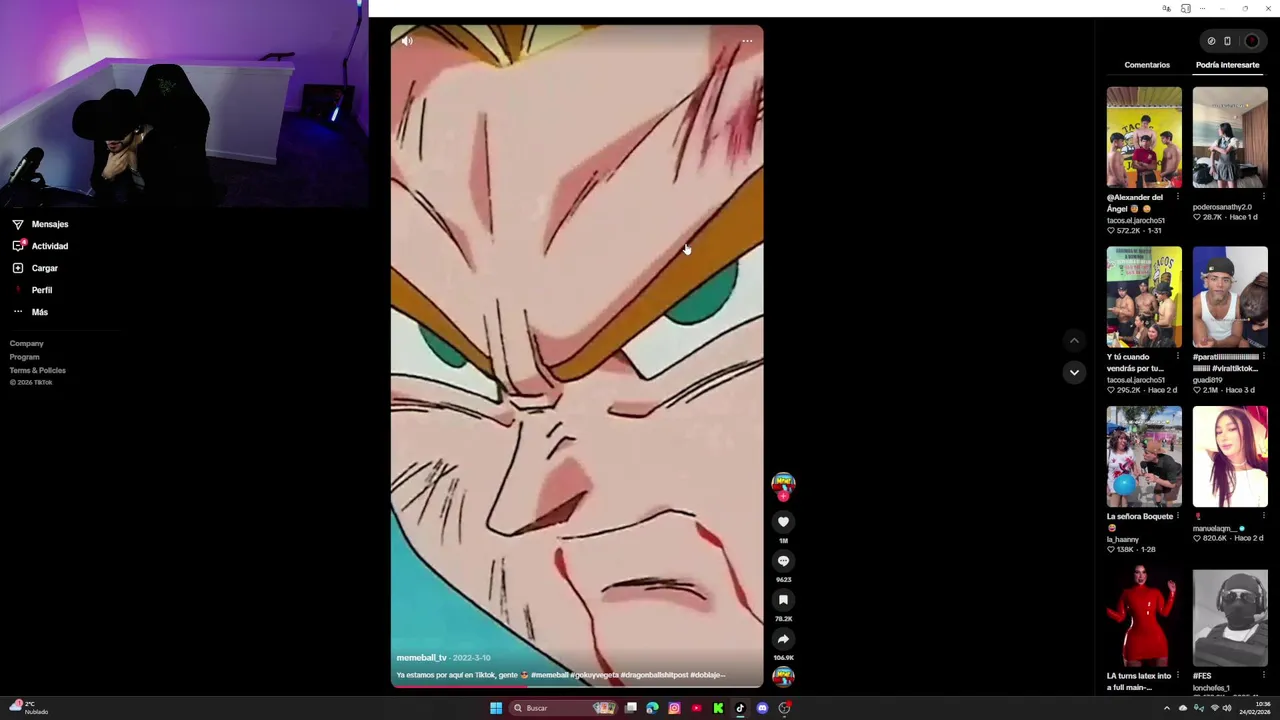The width and height of the screenshot is (1280, 720).
Task: Go to next video with down arrow
Action: [1074, 372]
